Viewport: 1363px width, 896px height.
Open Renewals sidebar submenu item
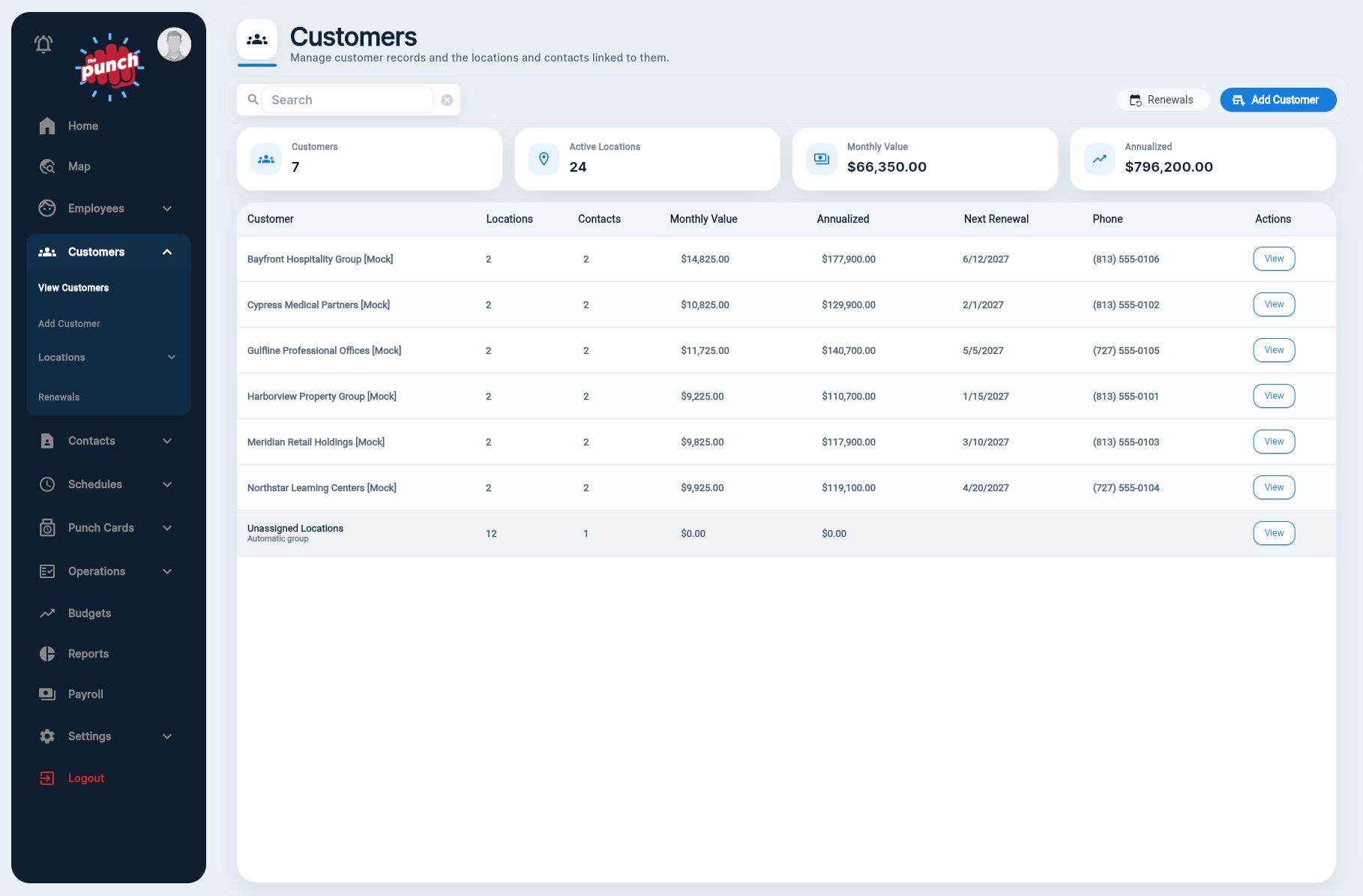tap(58, 397)
